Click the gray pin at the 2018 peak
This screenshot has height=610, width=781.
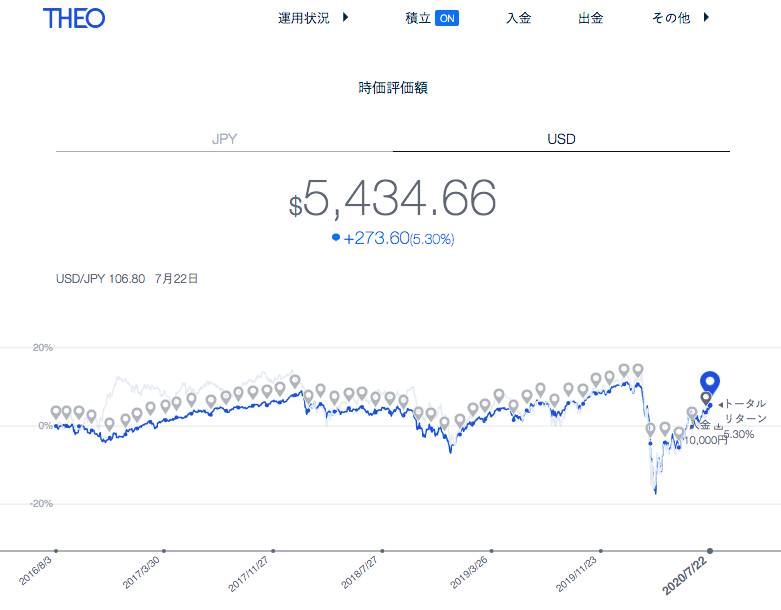click(x=295, y=382)
